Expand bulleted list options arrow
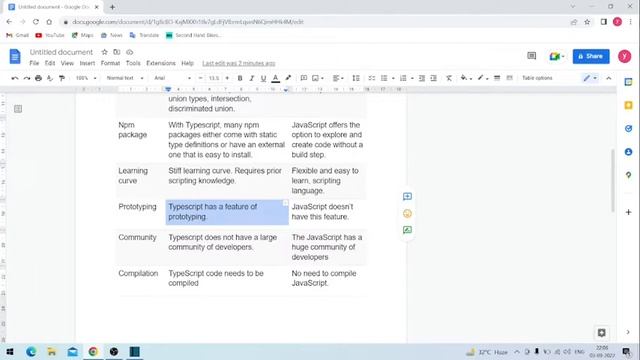640x360 pixels. 393,78
